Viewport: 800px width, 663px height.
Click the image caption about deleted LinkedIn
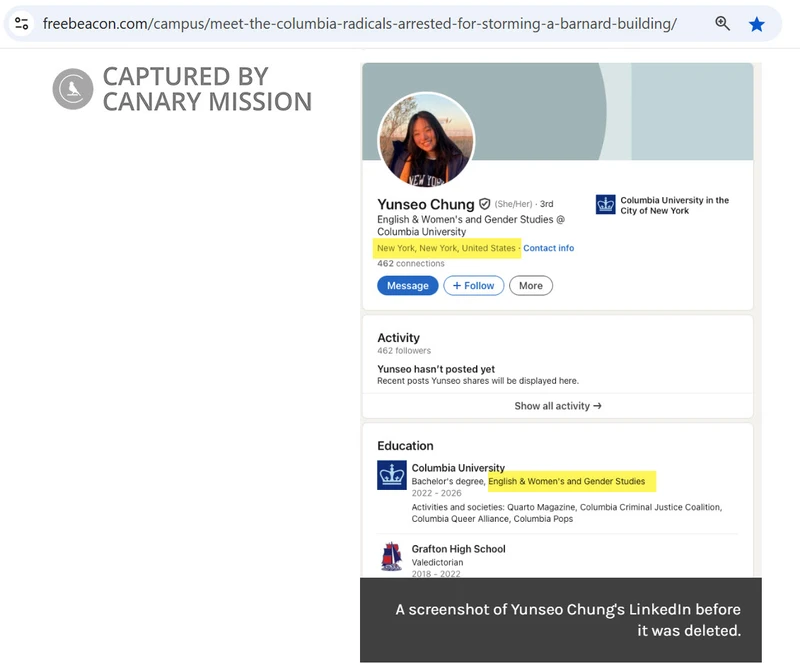pyautogui.click(x=568, y=620)
